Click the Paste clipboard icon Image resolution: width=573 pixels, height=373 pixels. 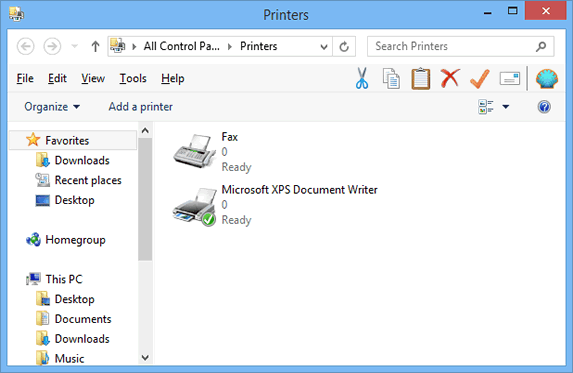[421, 78]
